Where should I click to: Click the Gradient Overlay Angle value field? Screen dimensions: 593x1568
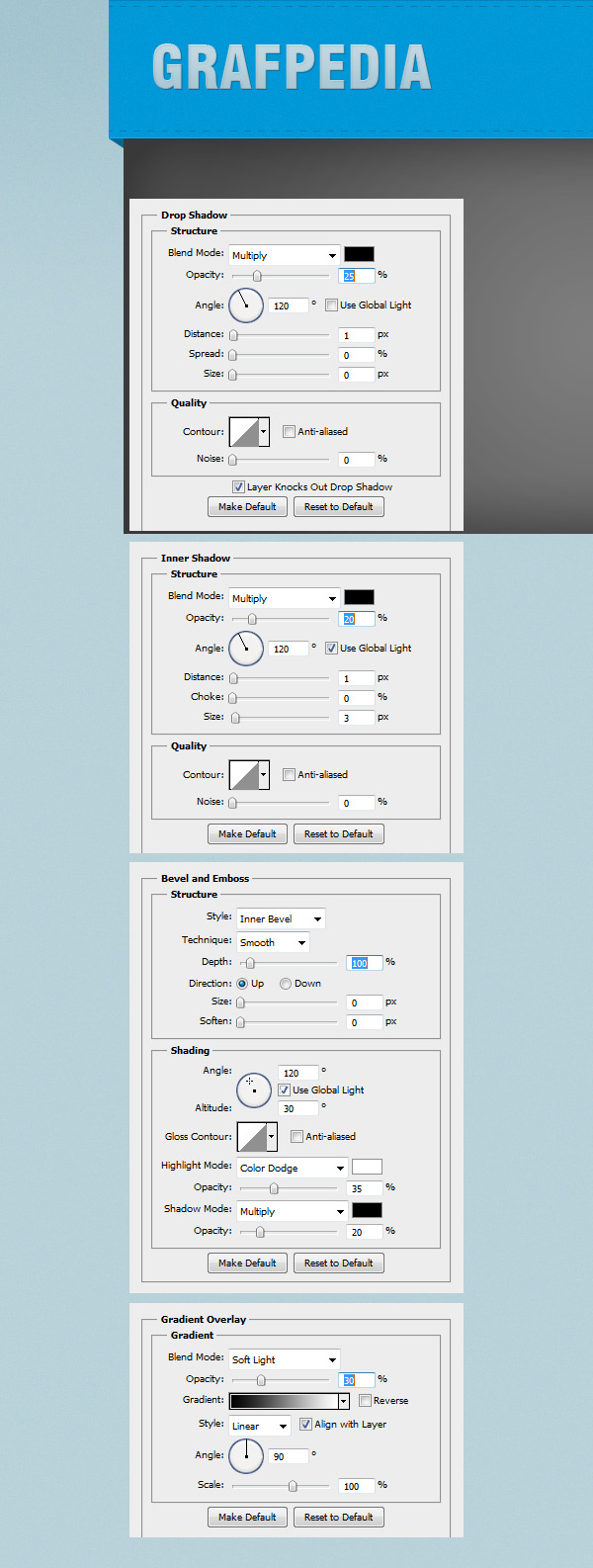pos(289,1456)
